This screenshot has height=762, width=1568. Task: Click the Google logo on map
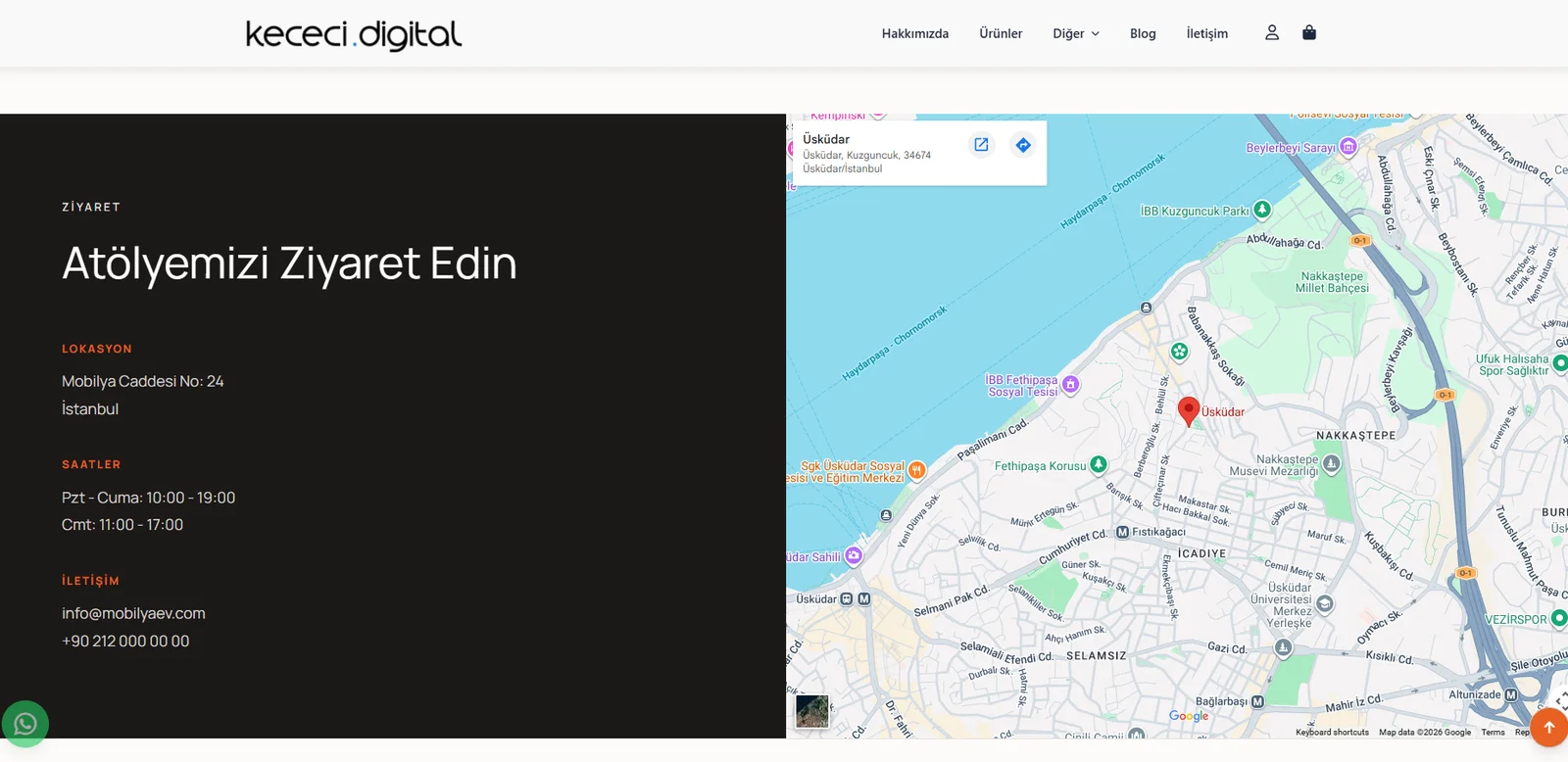[1189, 716]
